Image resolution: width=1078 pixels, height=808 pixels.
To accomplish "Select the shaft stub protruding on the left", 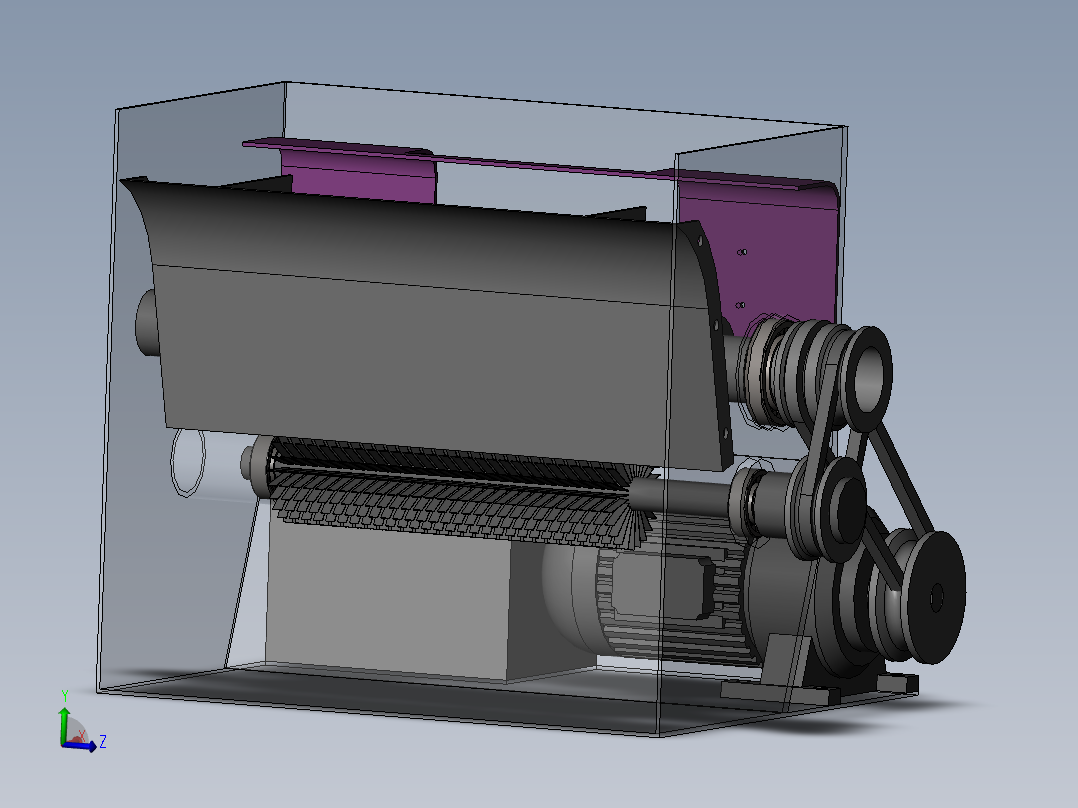I will click(147, 323).
